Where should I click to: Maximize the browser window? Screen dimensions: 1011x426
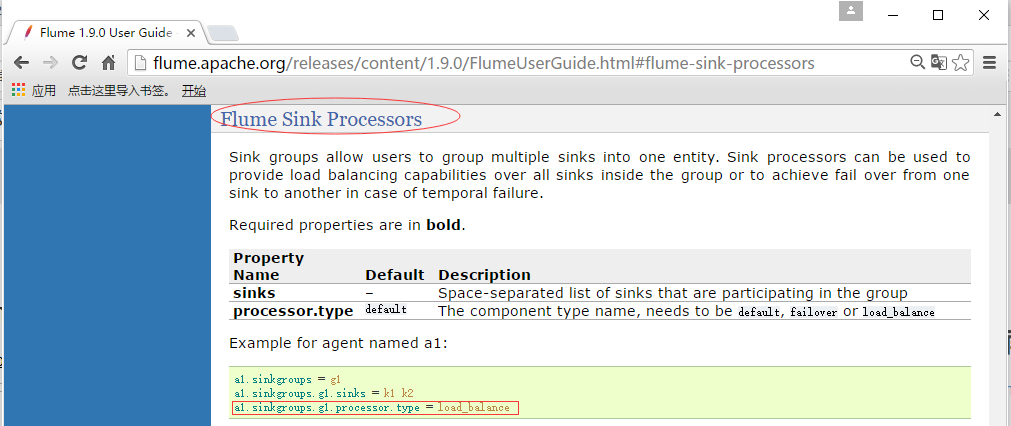tap(938, 15)
